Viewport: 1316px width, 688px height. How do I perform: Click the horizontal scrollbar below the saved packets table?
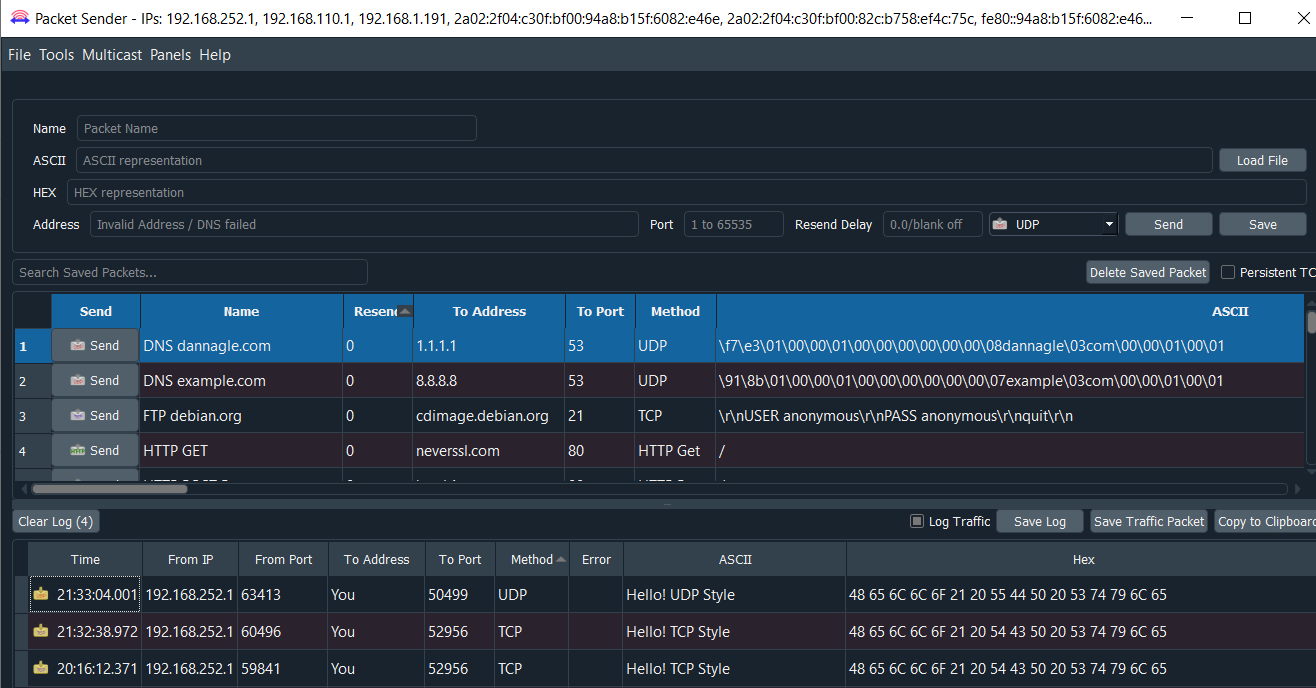coord(110,488)
